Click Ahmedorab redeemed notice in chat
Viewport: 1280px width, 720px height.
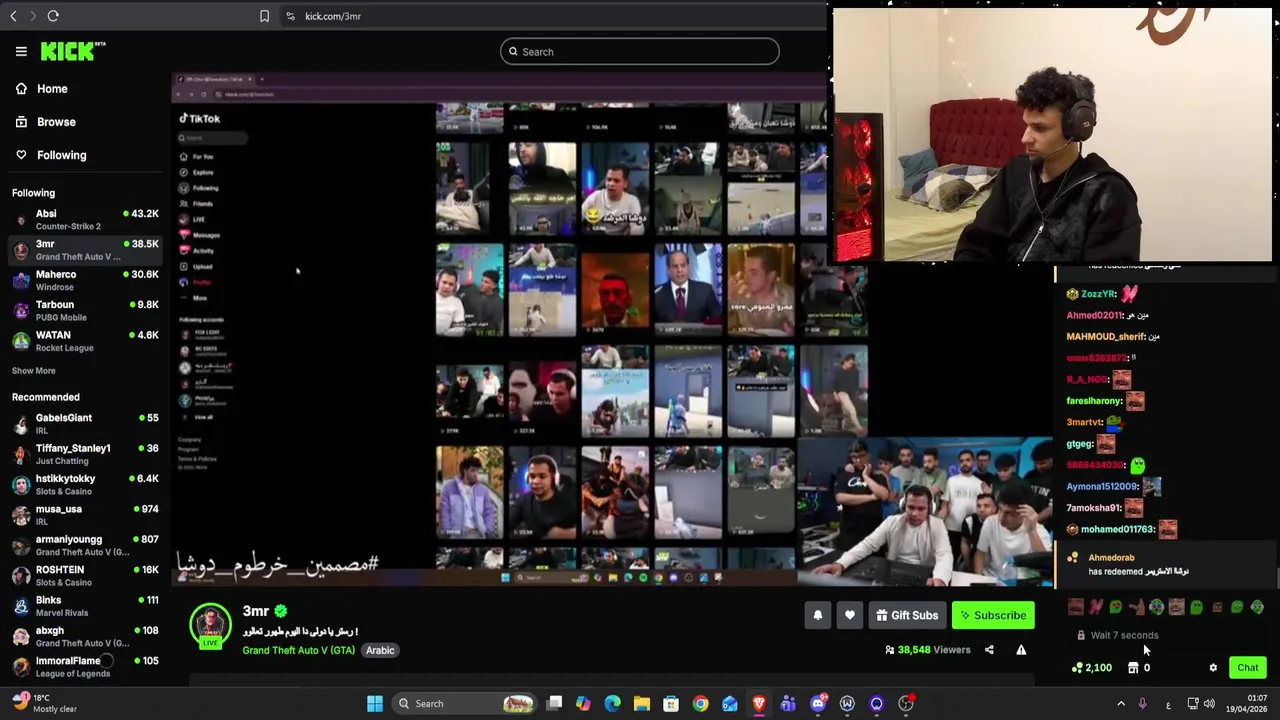click(1166, 565)
